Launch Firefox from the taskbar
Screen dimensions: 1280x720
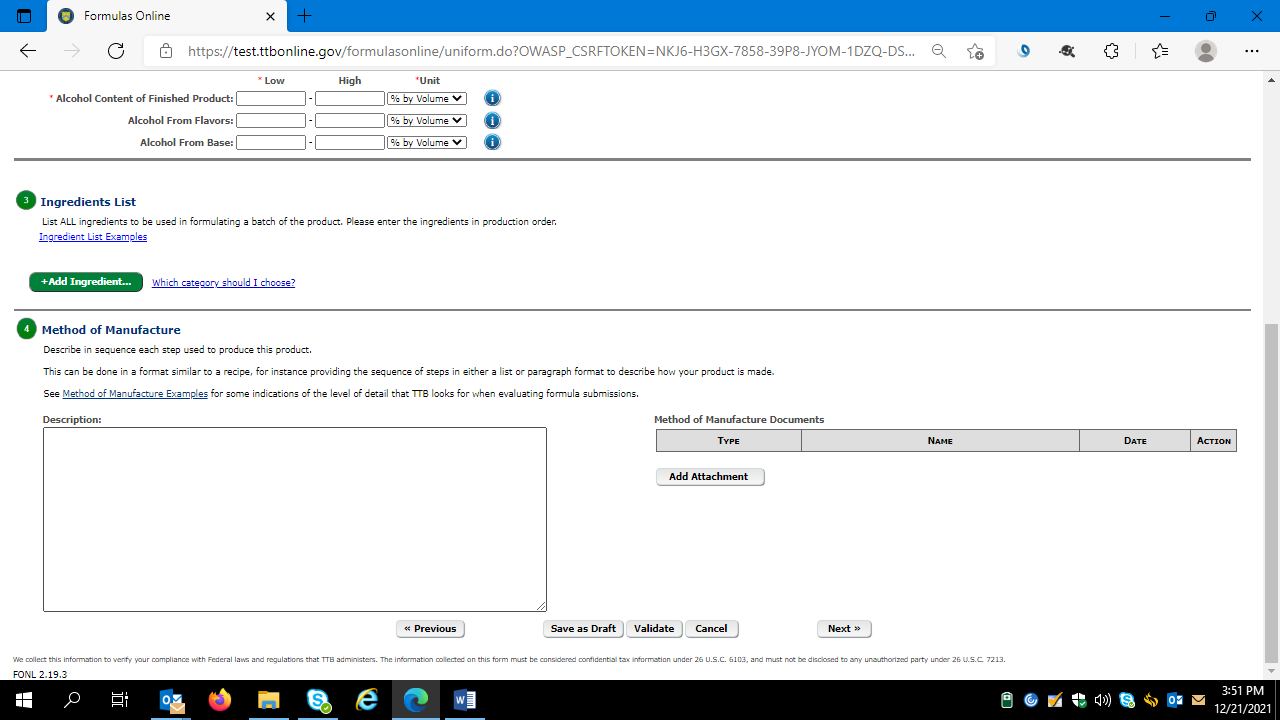click(x=220, y=700)
